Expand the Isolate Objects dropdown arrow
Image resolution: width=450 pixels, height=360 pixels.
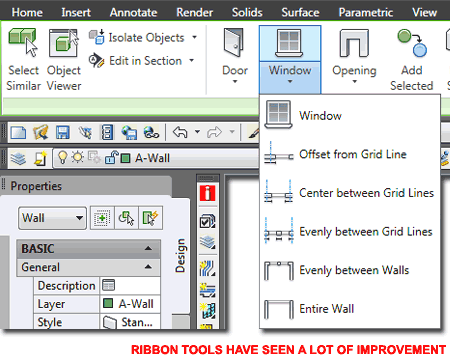194,37
